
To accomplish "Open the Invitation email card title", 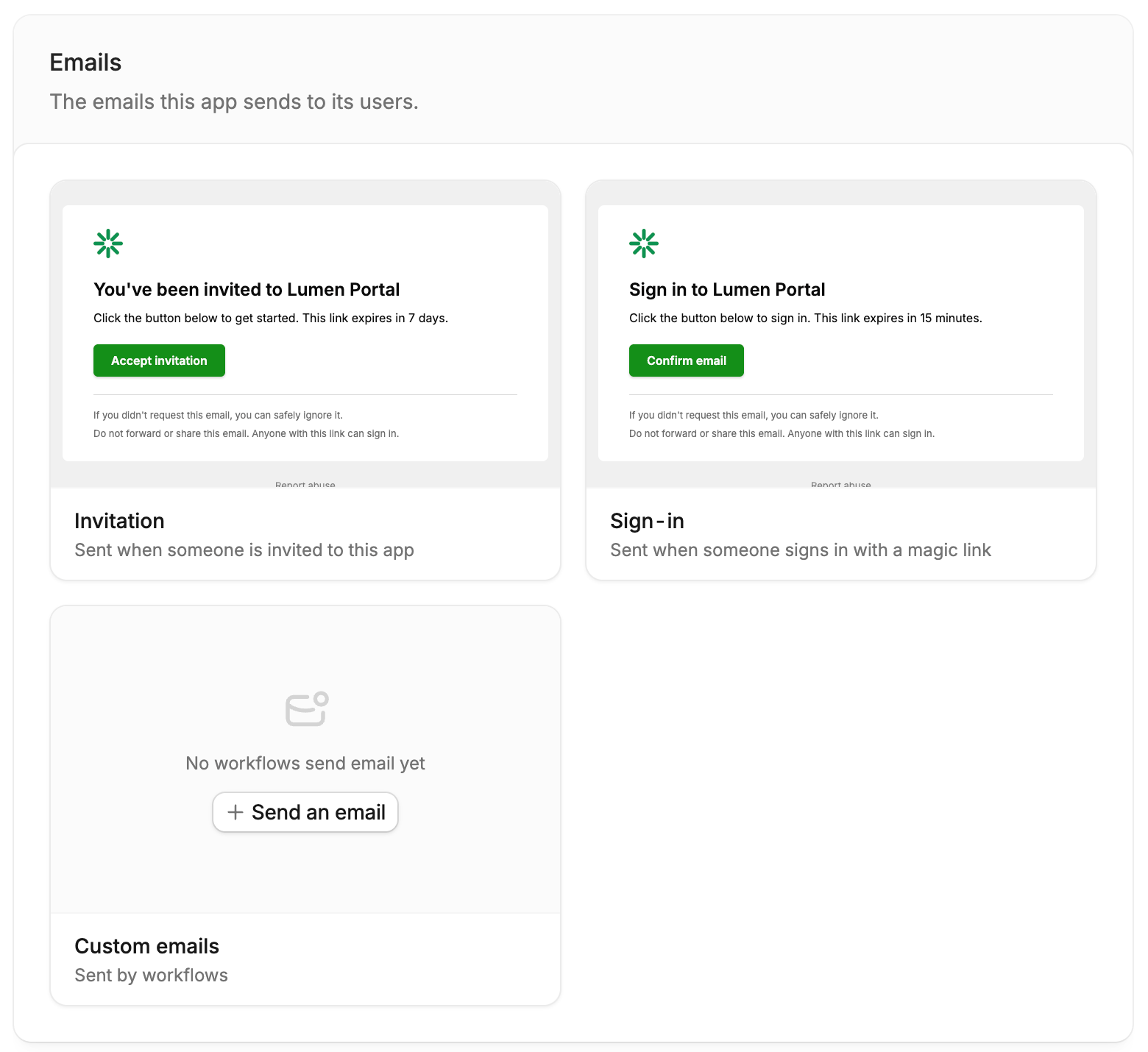I will [x=119, y=521].
